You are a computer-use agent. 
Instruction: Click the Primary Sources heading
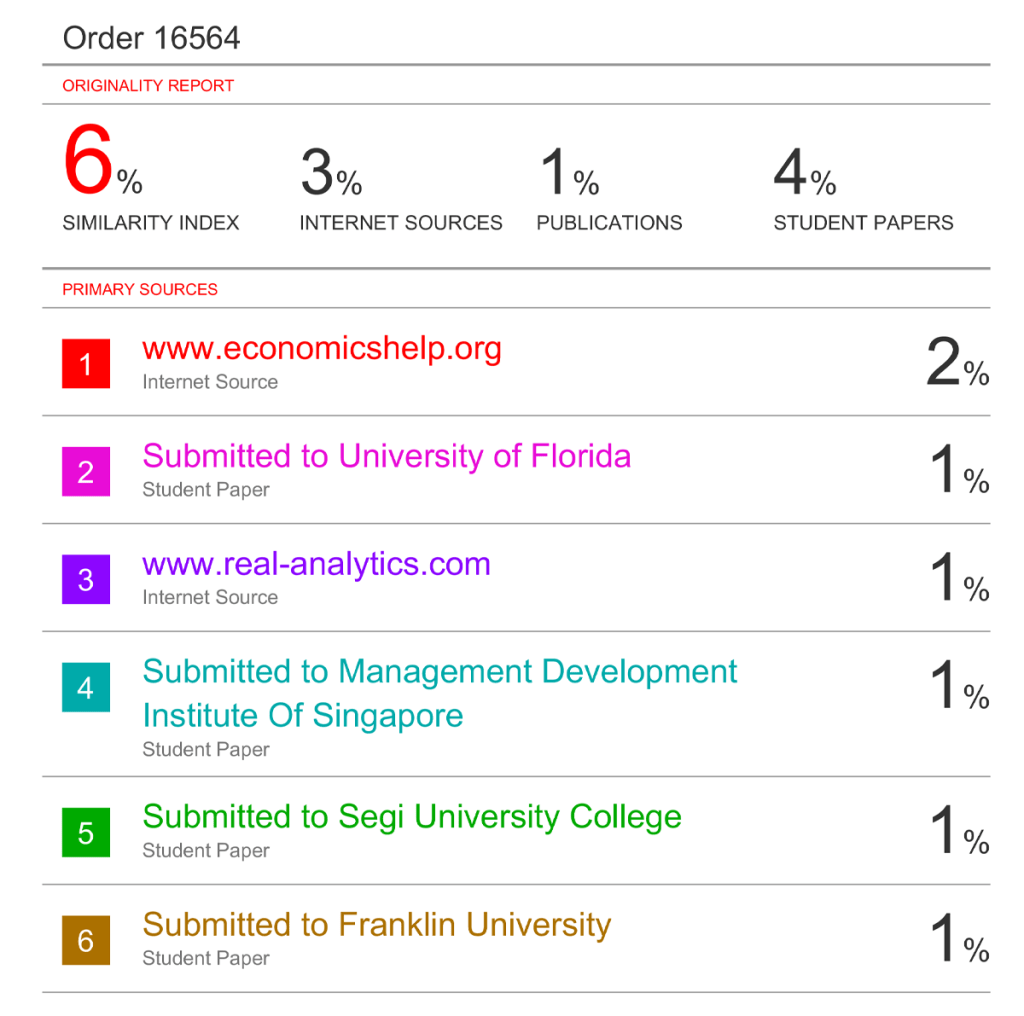point(140,290)
